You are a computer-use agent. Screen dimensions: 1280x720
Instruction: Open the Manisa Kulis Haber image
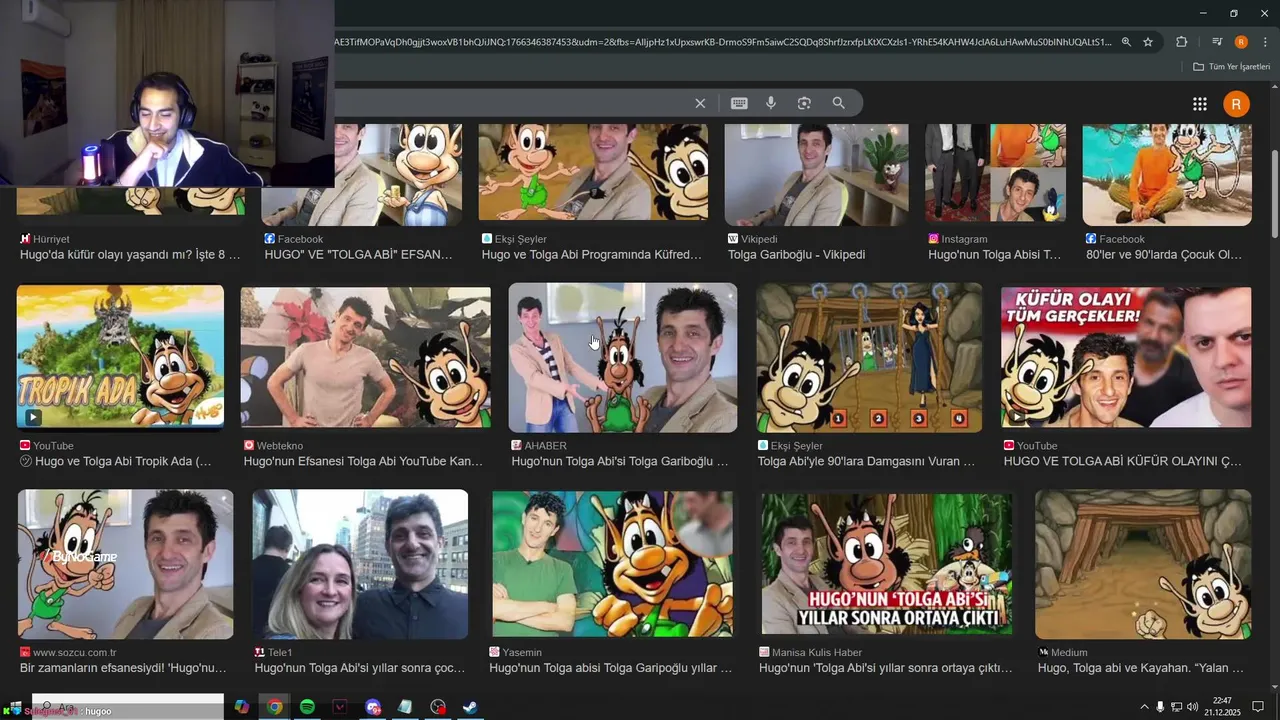(x=886, y=564)
